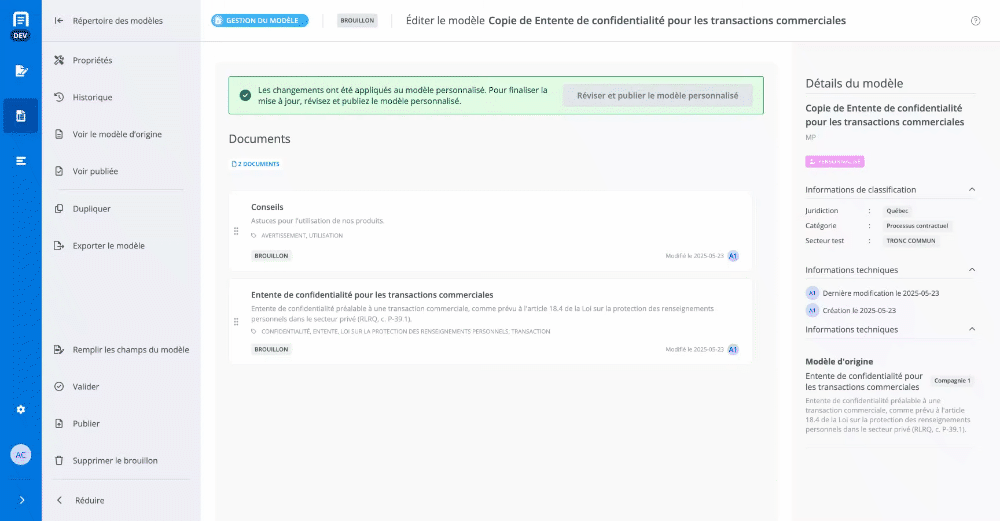Open Historique of the template
The width and height of the screenshot is (1000, 521).
(x=92, y=97)
